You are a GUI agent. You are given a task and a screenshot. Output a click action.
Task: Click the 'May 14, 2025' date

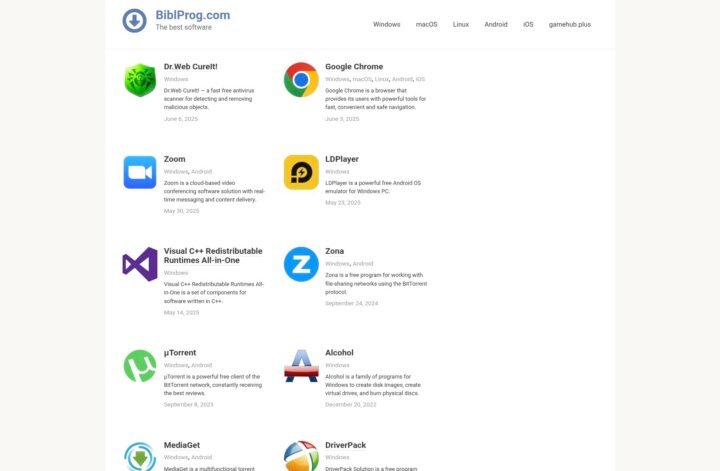click(x=181, y=312)
